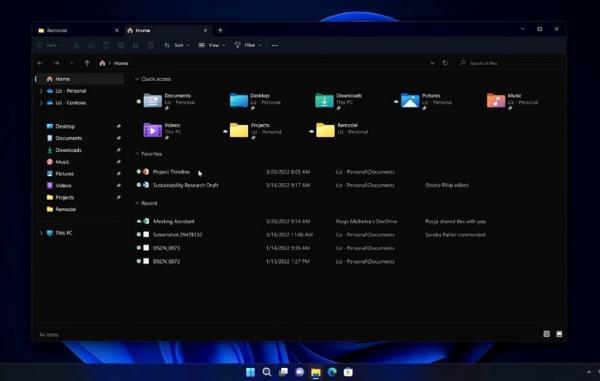
Task: Switch to the Remodel tab
Action: [78, 30]
